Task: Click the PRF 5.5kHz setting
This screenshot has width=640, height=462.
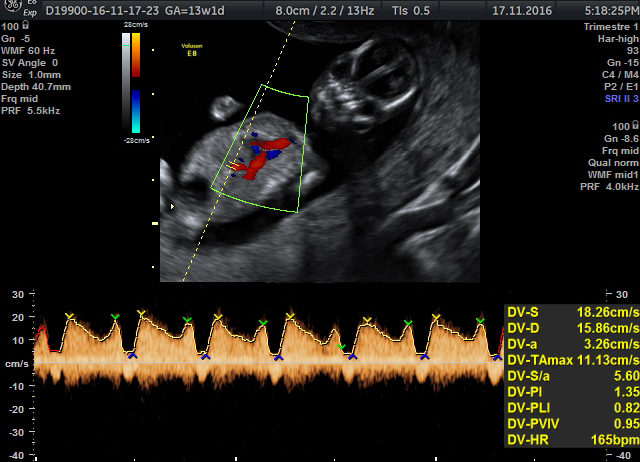Action: 31,111
